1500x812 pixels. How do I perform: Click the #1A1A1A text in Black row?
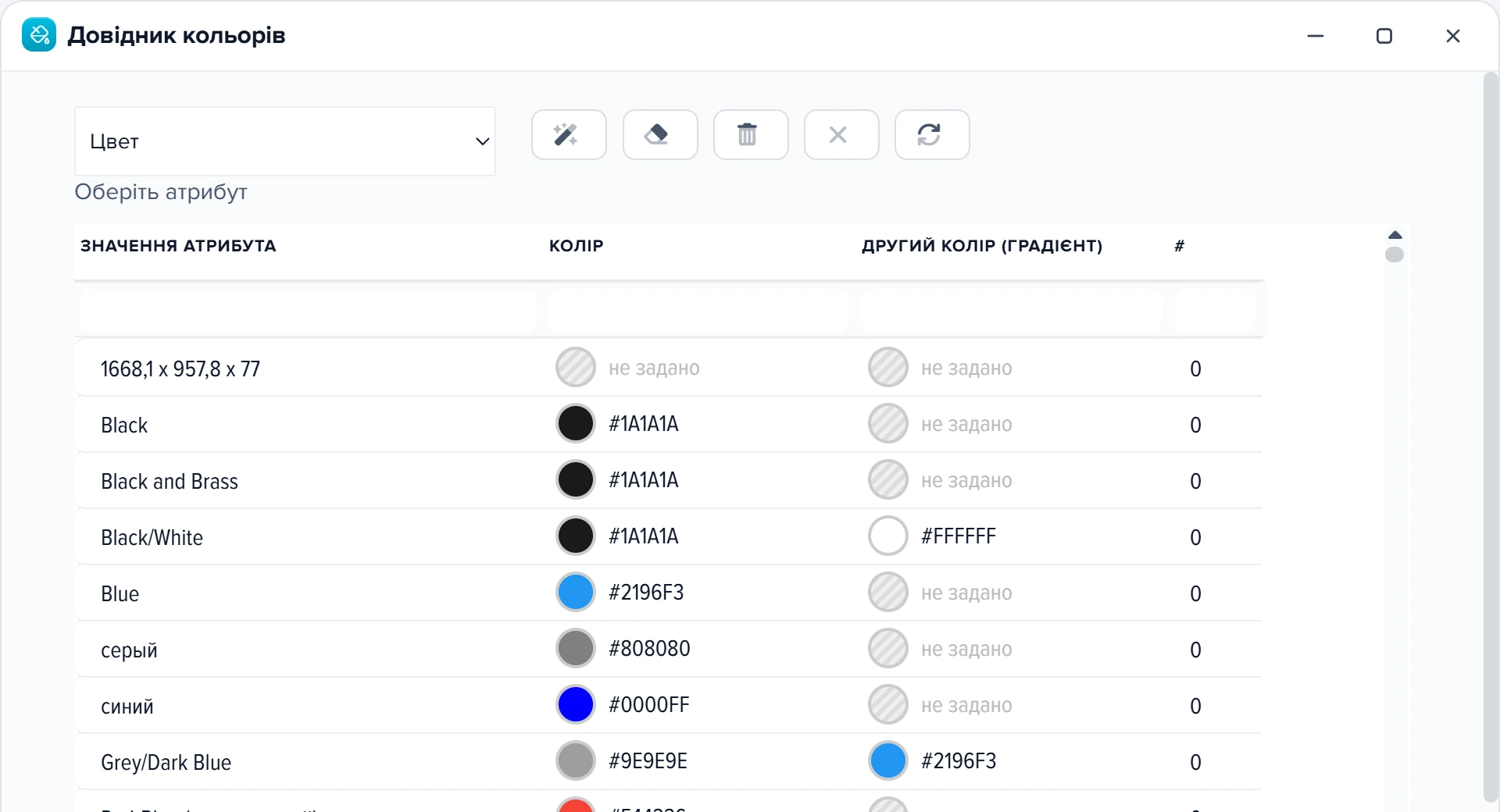(x=644, y=424)
